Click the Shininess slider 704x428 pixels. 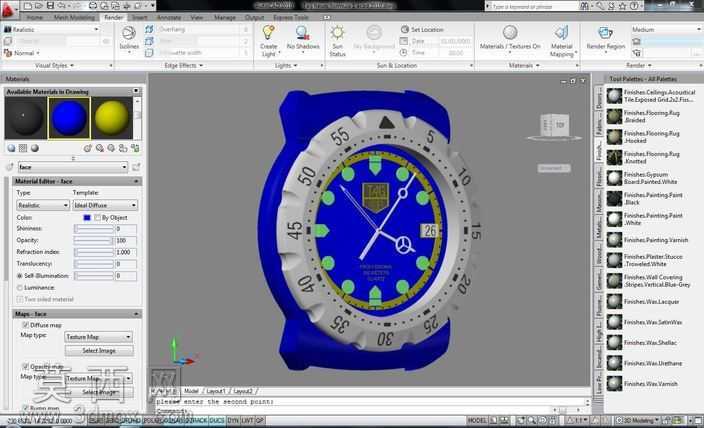tap(94, 229)
